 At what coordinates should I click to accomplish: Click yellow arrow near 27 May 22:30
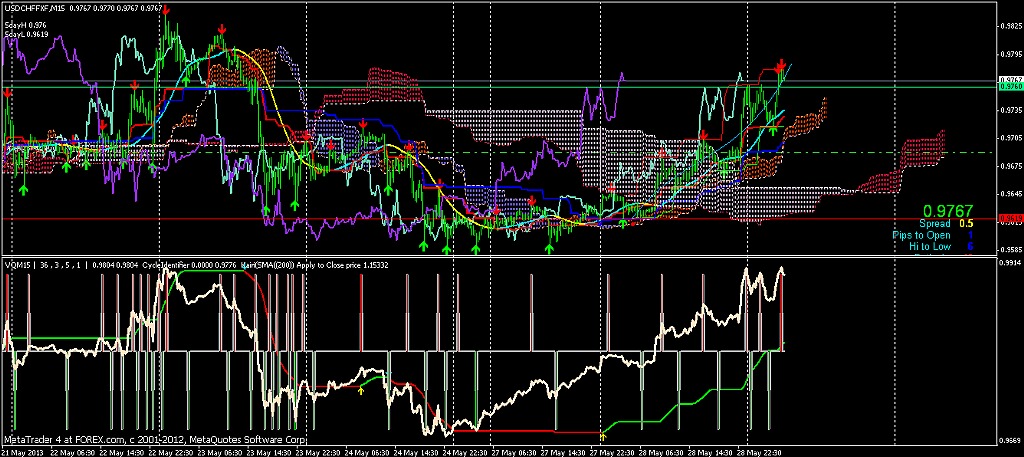(603, 435)
